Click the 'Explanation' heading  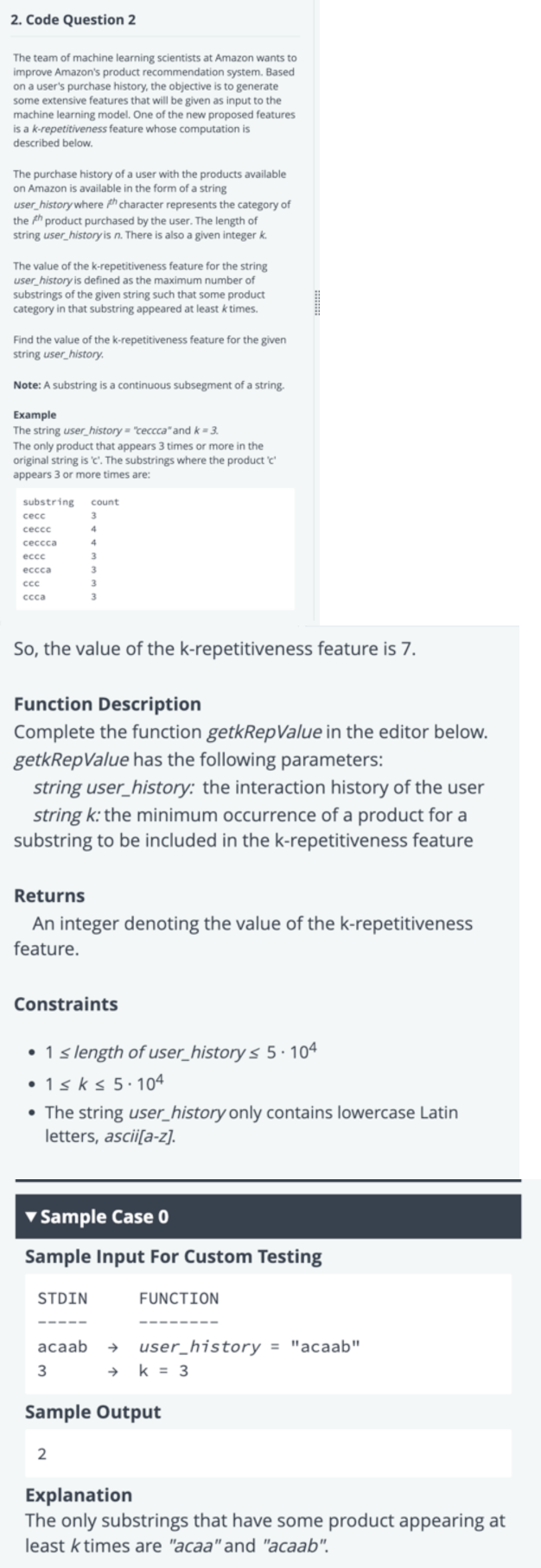(x=79, y=1495)
